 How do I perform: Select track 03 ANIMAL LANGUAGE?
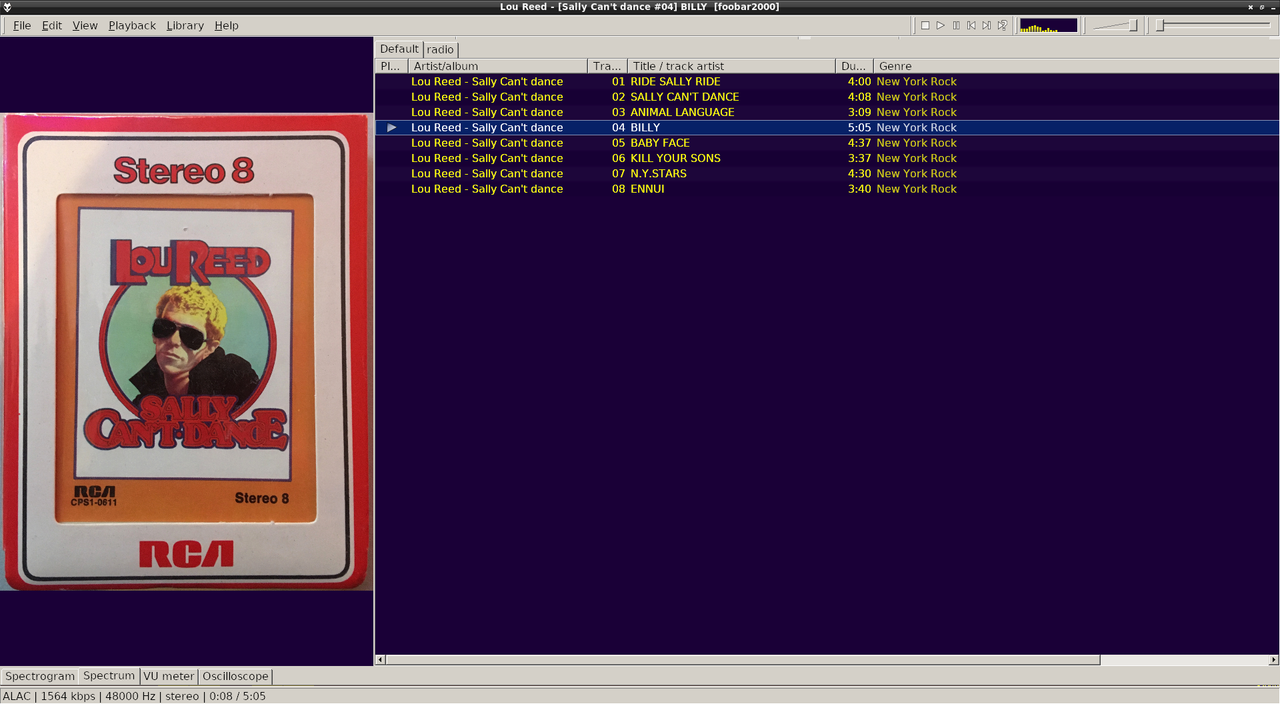click(x=827, y=112)
